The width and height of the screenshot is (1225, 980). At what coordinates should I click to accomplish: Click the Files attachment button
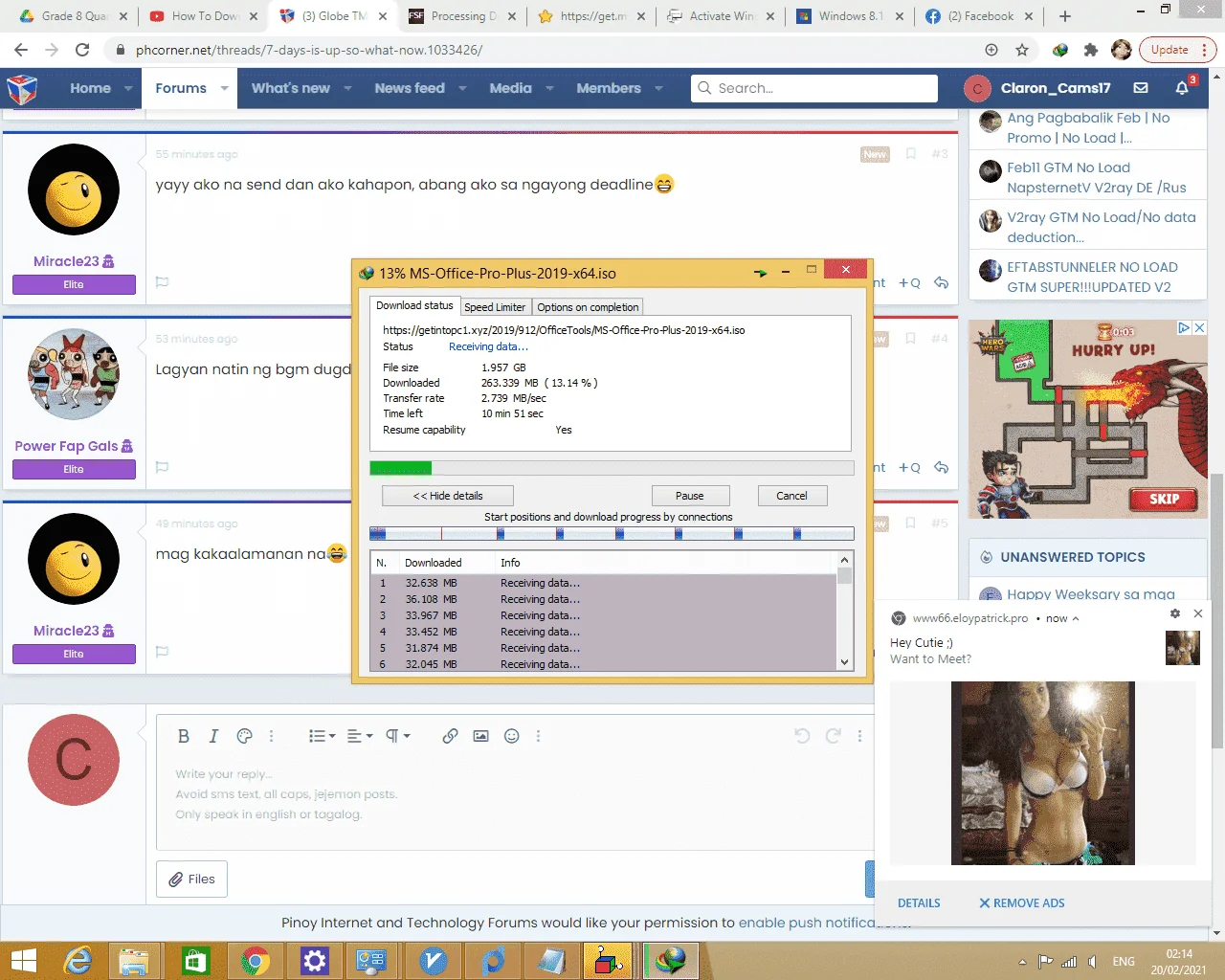click(x=191, y=879)
